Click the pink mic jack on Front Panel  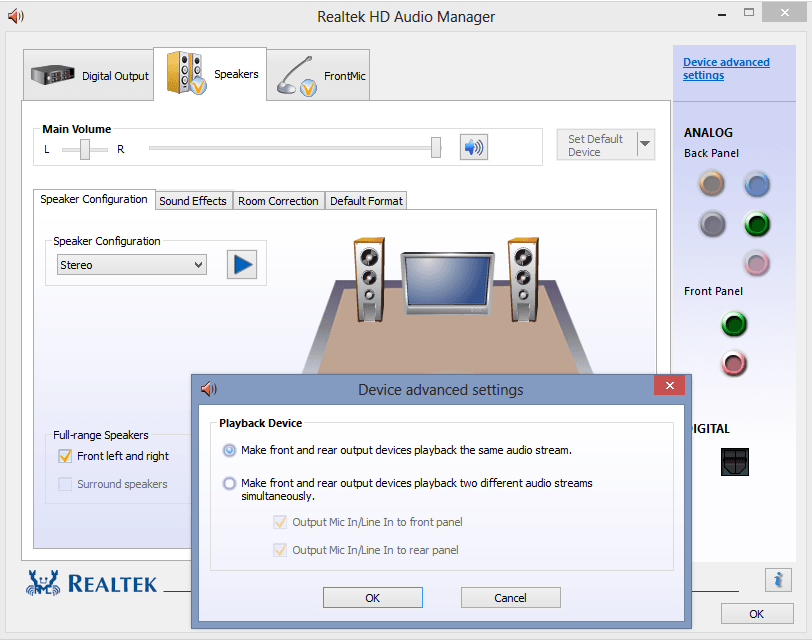(x=734, y=363)
